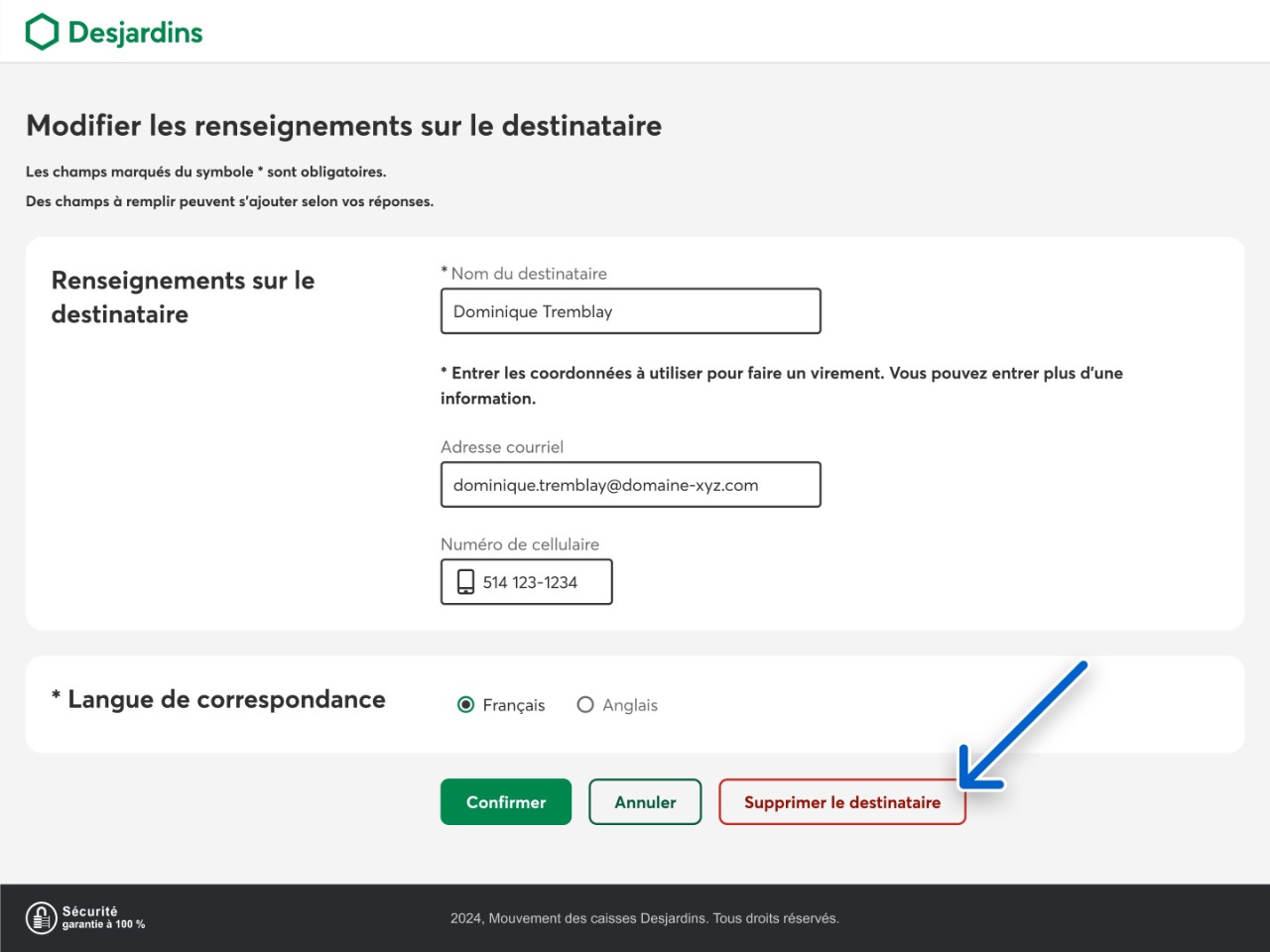Click the "Français" label text
The image size is (1270, 952).
pyautogui.click(x=514, y=705)
